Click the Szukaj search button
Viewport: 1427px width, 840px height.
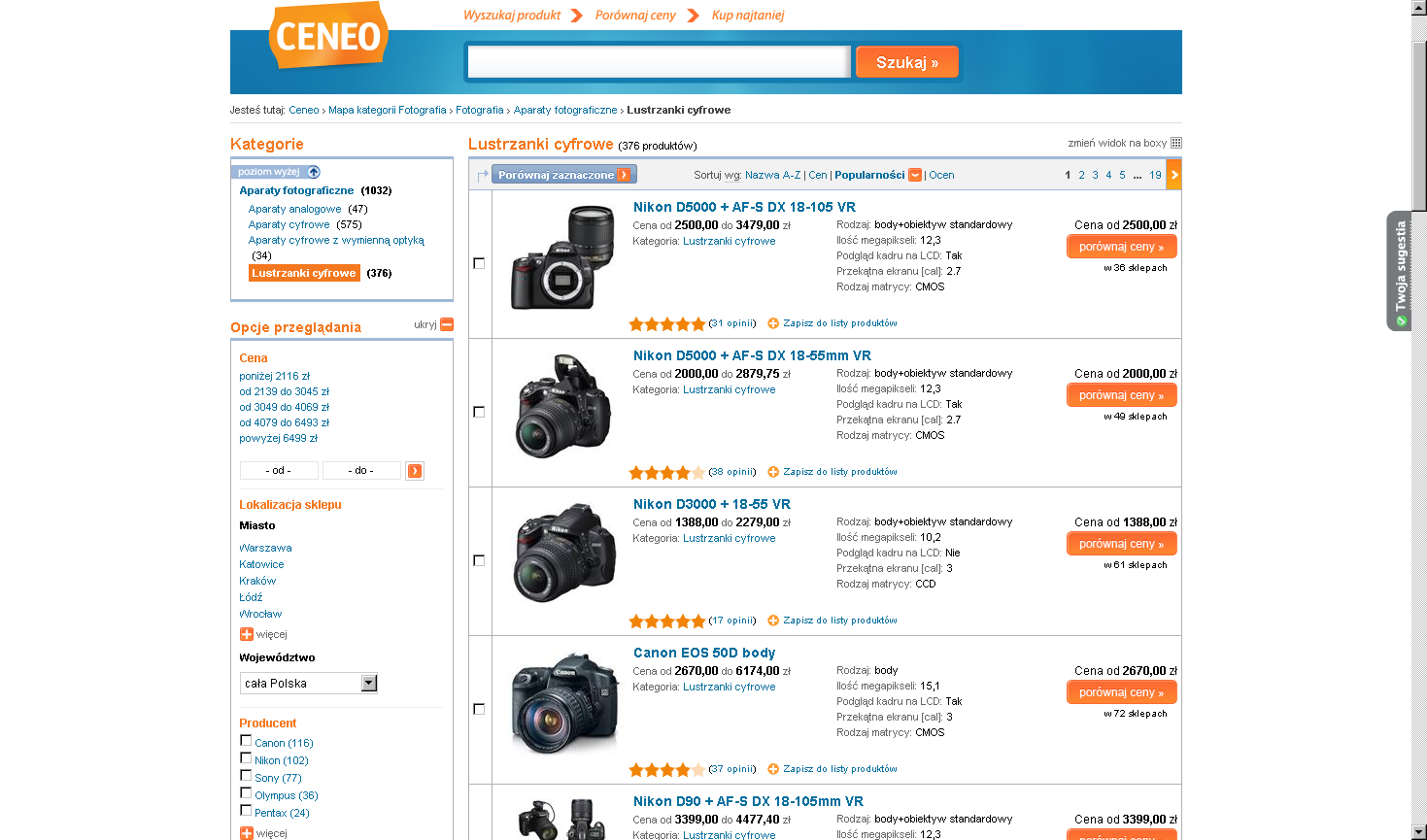(907, 62)
